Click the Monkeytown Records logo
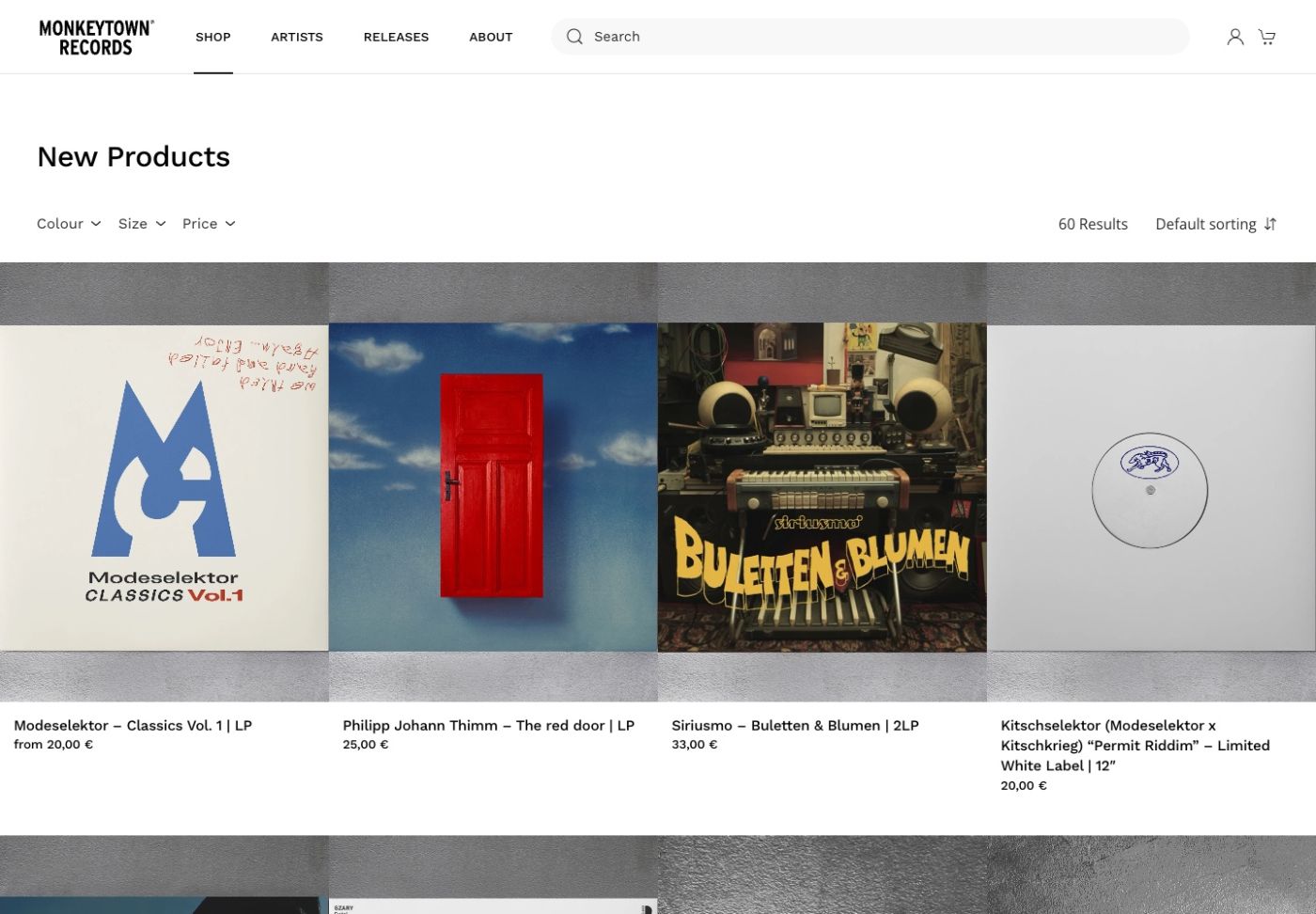This screenshot has width=1316, height=914. [x=97, y=38]
